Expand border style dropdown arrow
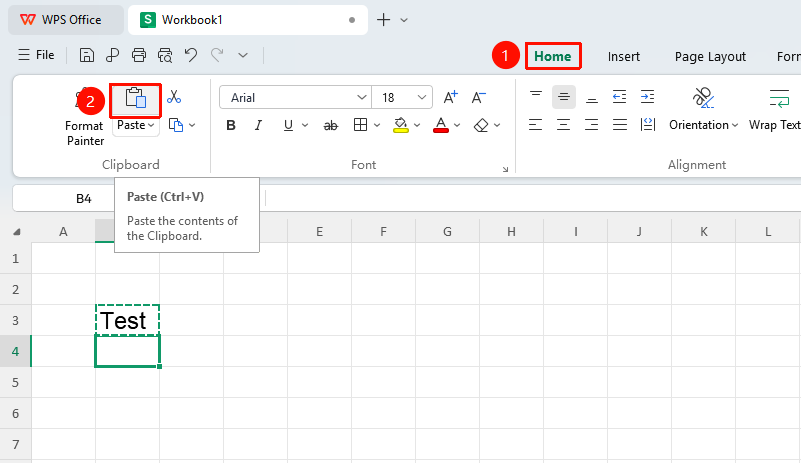The image size is (801, 463). click(x=377, y=125)
